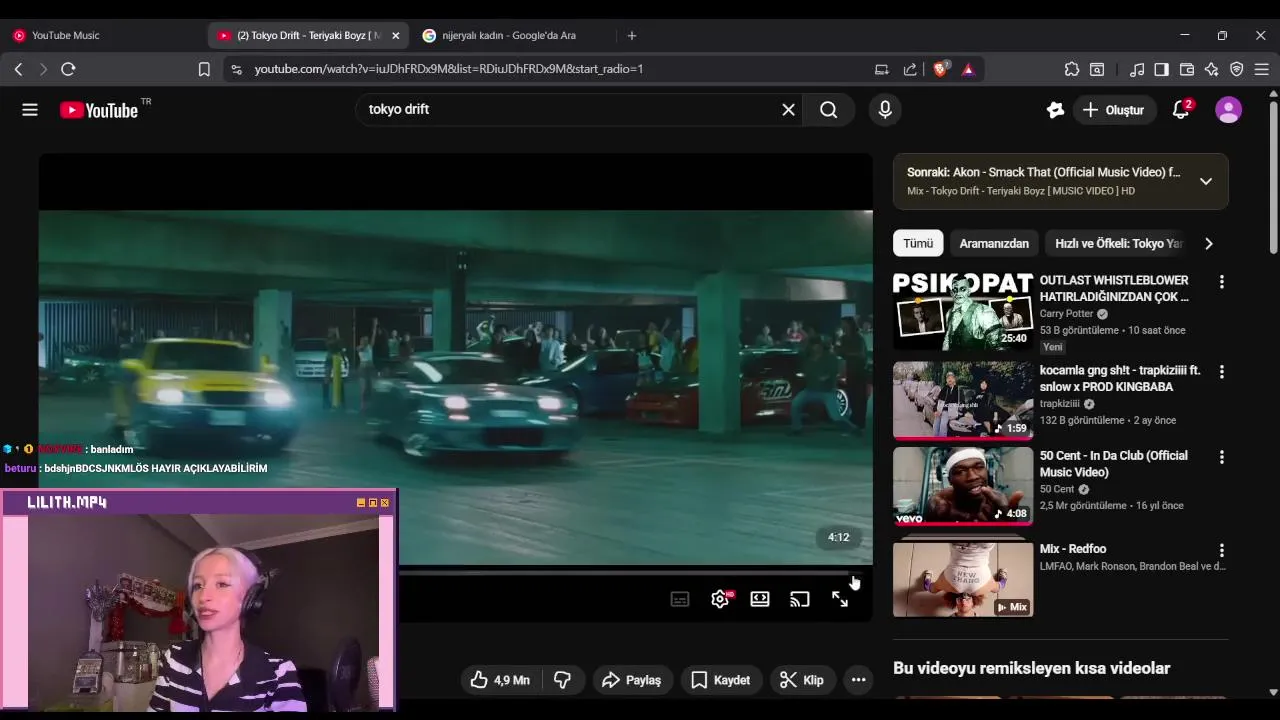This screenshot has width=1280, height=720.
Task: Open player settings gear
Action: [720, 599]
